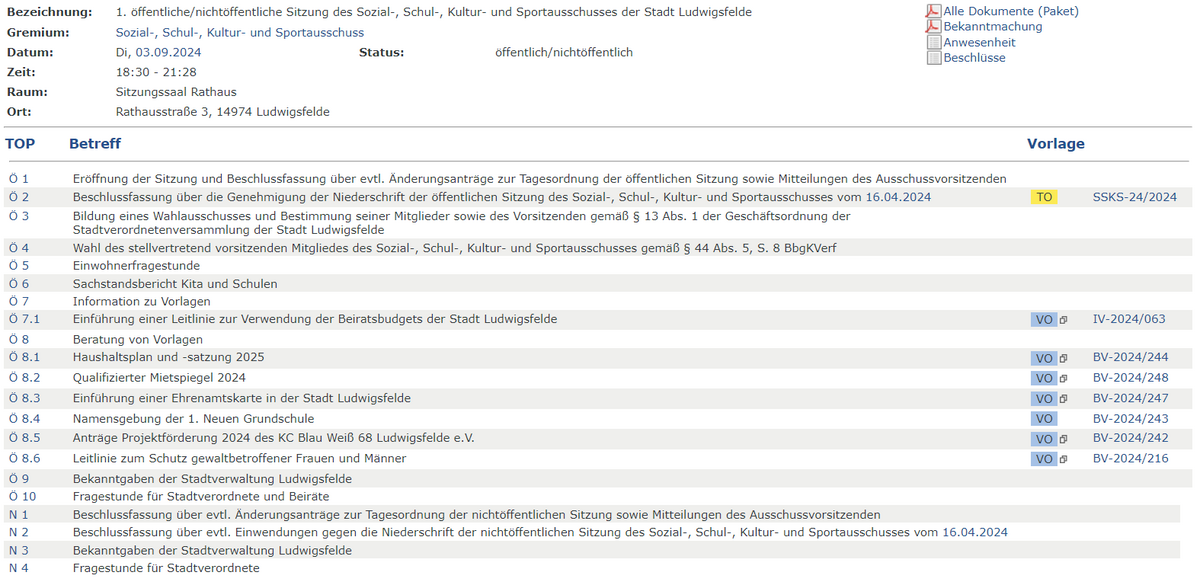Open the Bekanntmachung document link
Viewport: 1200px width, 585px height.
tap(992, 27)
